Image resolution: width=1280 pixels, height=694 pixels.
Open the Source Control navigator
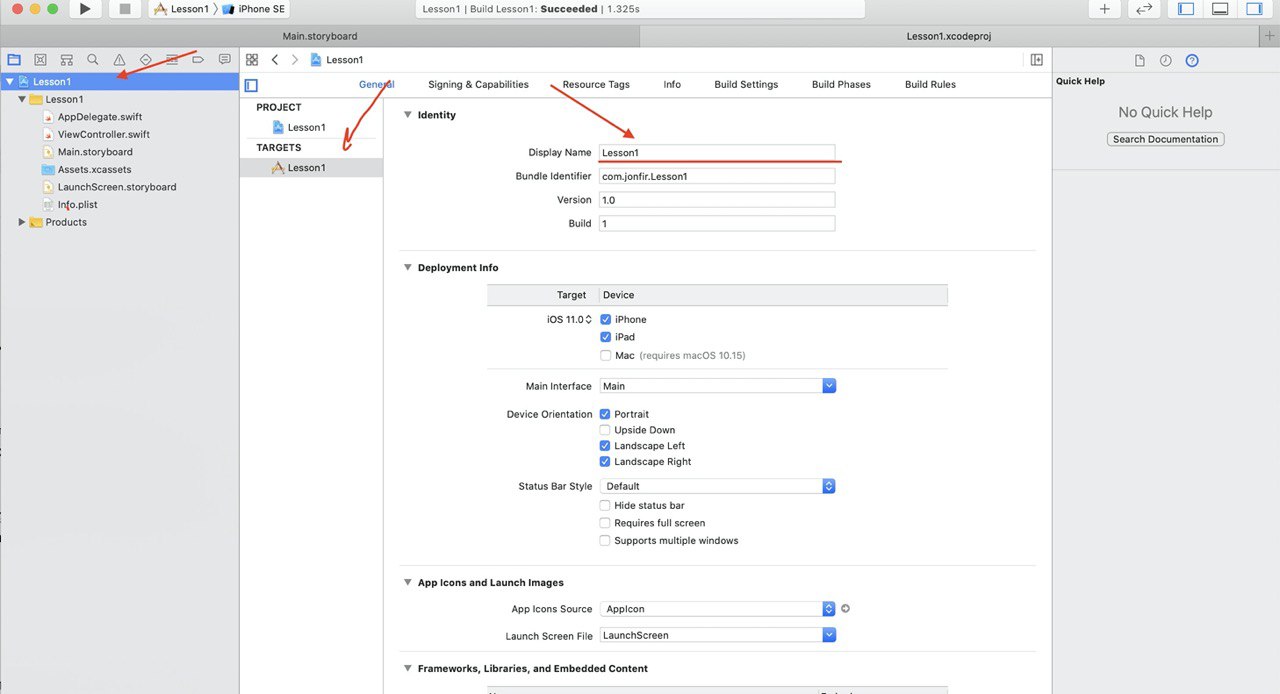(x=40, y=60)
